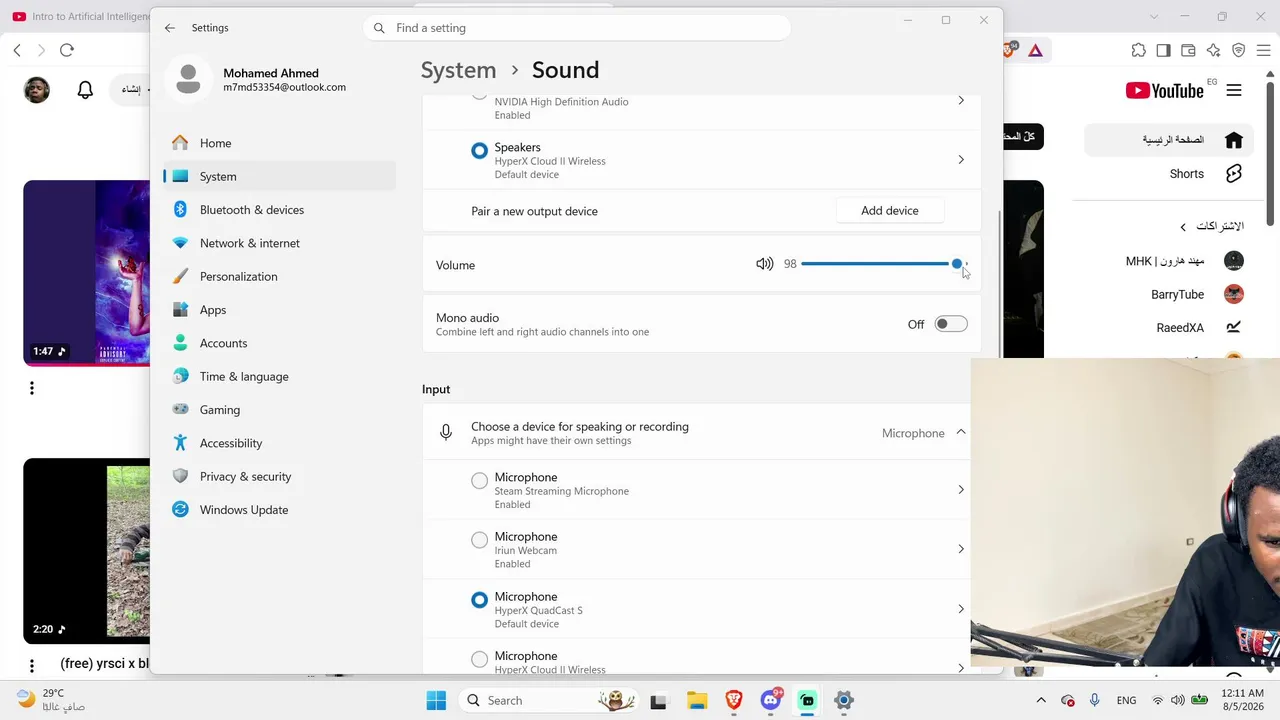Open Speakers HyperX Cloud II properties chevron

[x=961, y=160]
